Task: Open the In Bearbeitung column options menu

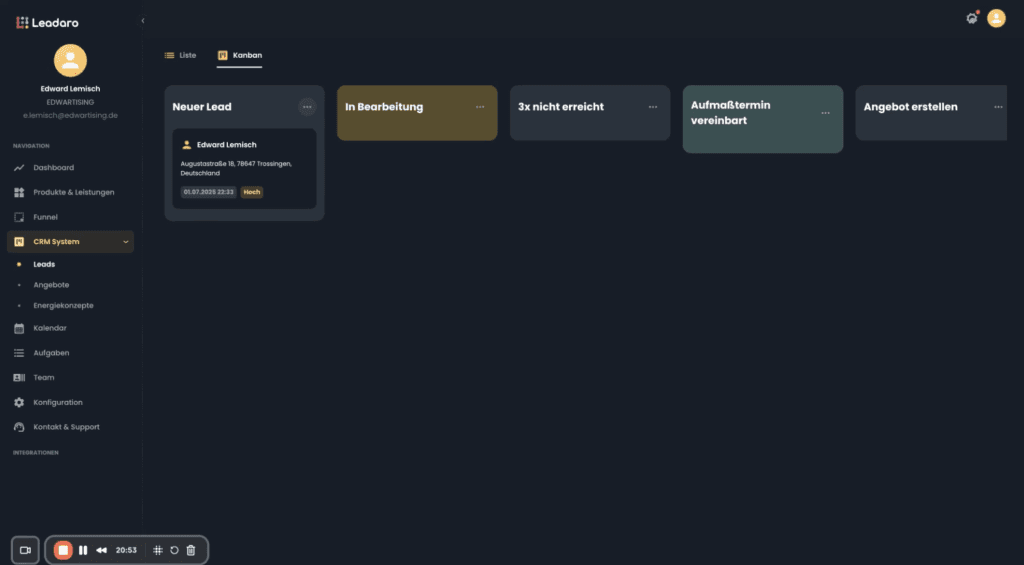Action: (480, 107)
